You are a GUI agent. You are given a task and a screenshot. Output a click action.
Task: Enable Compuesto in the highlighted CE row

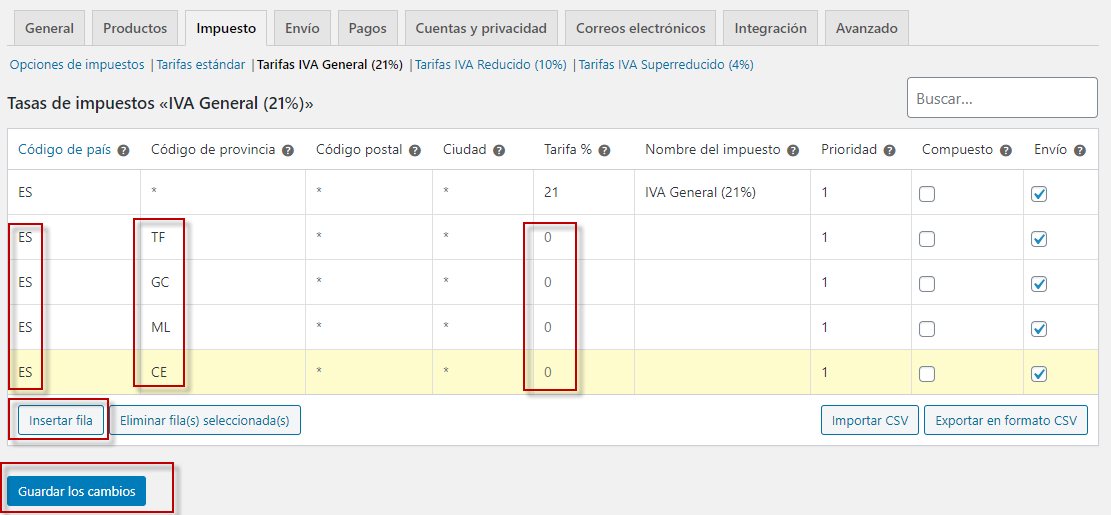(927, 373)
